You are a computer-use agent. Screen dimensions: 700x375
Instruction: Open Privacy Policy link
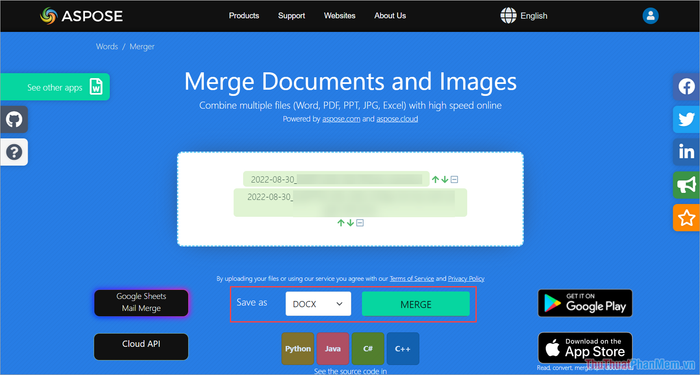466,279
